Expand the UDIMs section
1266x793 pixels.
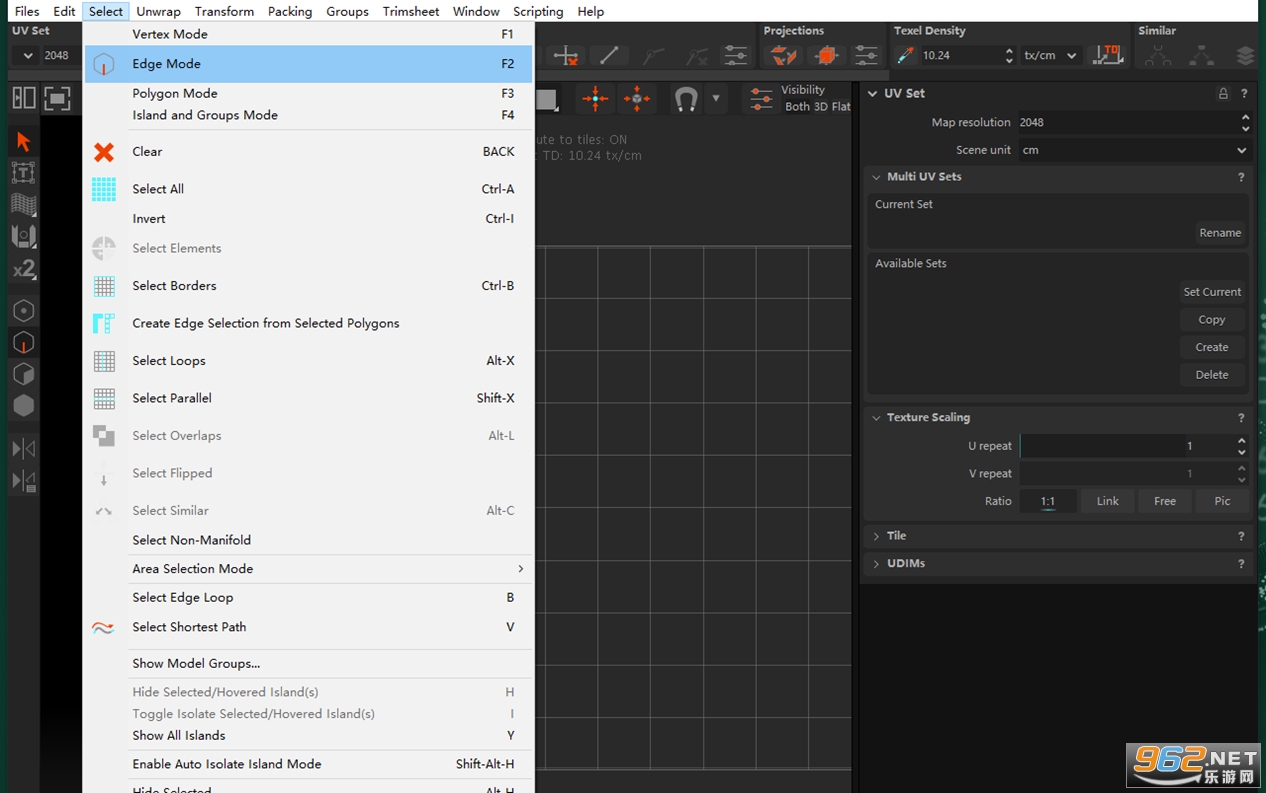pyautogui.click(x=876, y=564)
